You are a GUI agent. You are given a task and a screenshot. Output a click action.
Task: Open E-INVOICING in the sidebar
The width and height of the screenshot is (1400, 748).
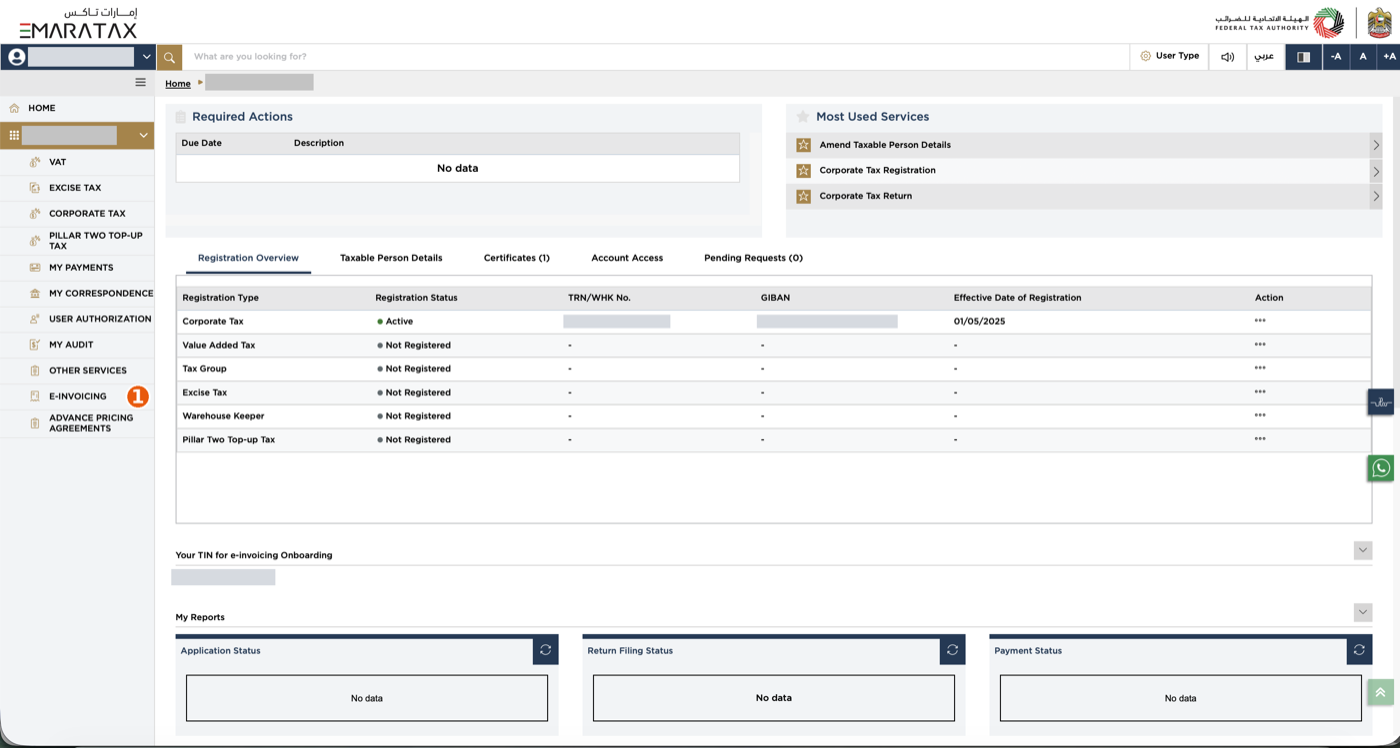78,396
